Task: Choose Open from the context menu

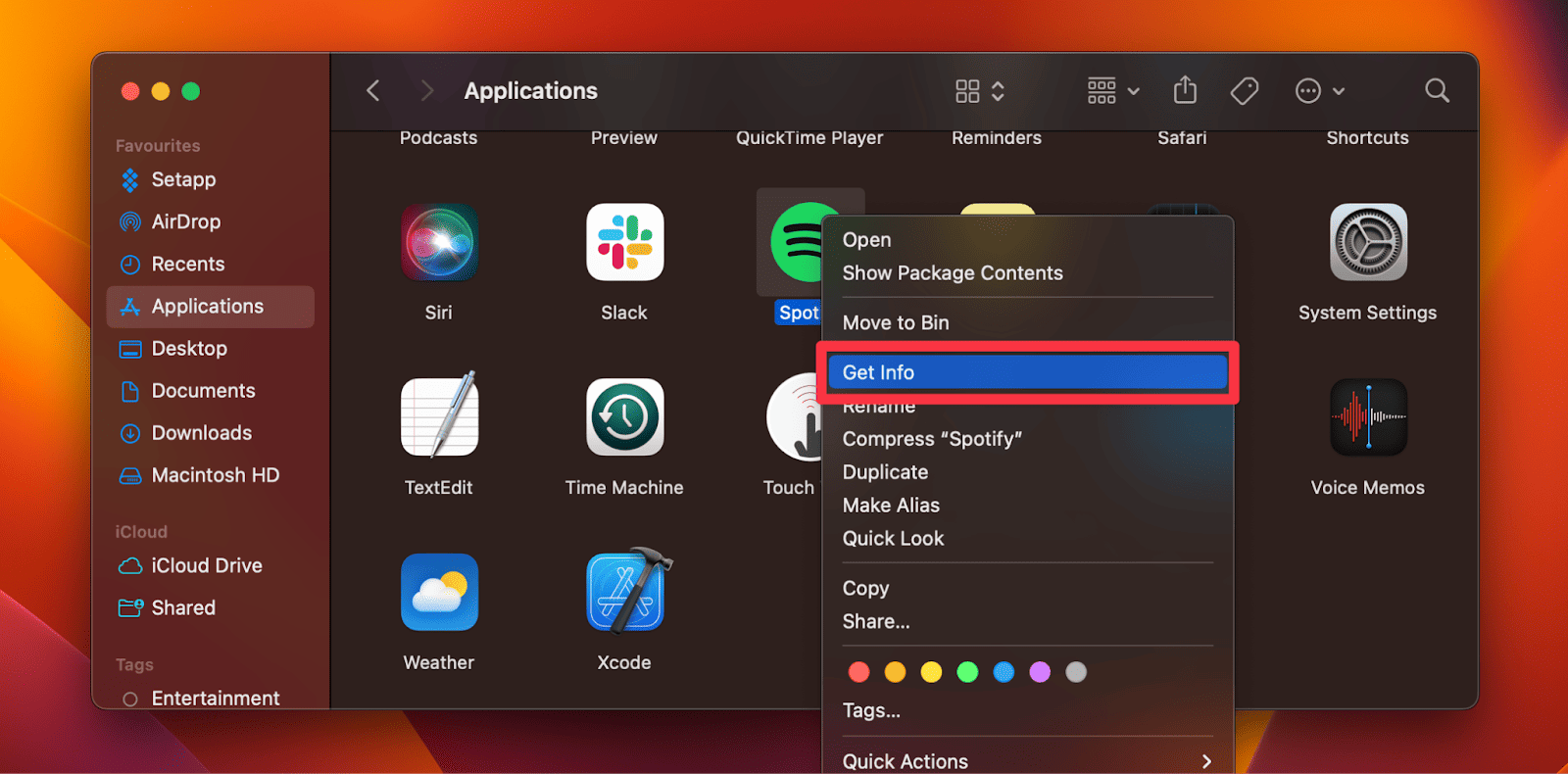Action: (x=1027, y=240)
